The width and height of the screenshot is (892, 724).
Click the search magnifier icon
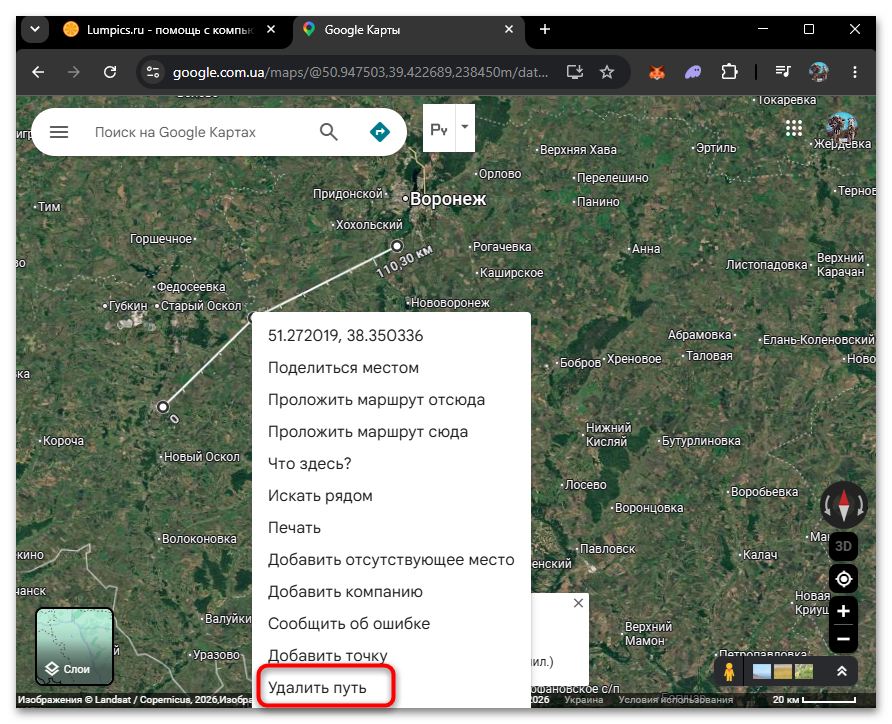[329, 132]
